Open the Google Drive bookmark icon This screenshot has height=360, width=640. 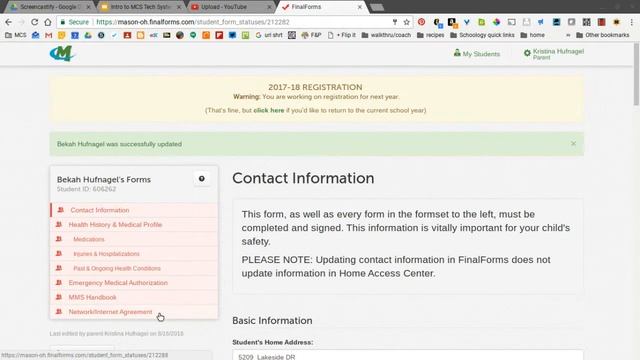coord(88,36)
